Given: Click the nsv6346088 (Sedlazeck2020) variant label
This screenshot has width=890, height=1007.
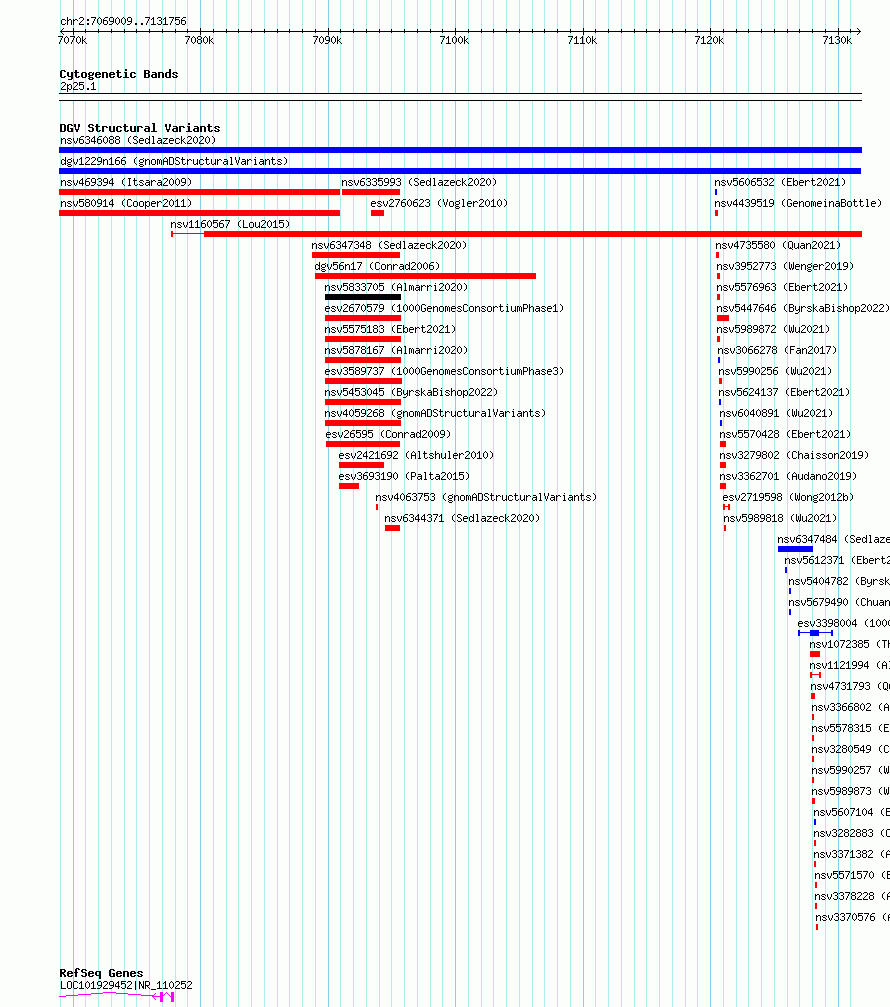Looking at the screenshot, I should (138, 140).
